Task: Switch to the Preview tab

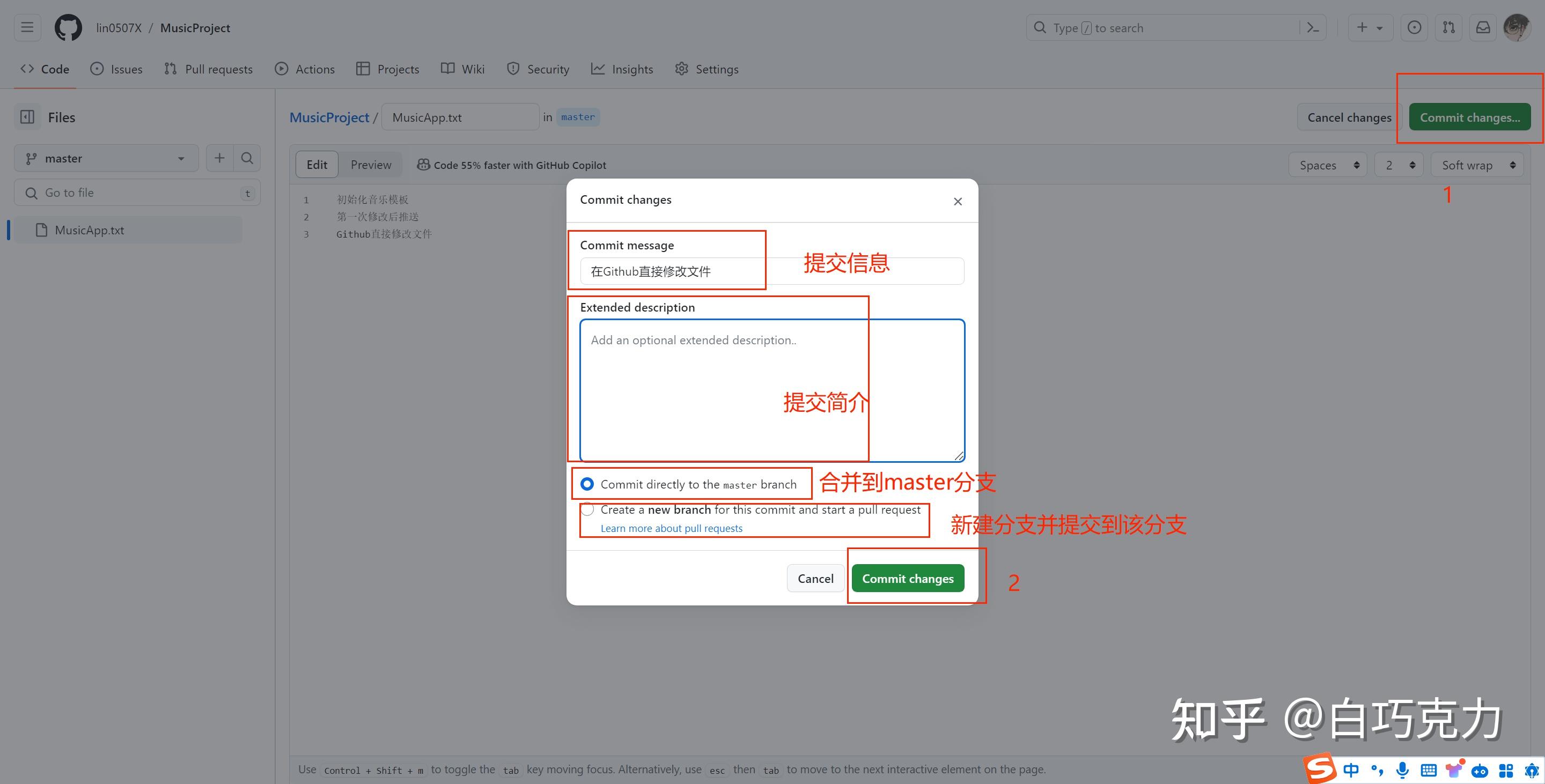Action: click(371, 165)
